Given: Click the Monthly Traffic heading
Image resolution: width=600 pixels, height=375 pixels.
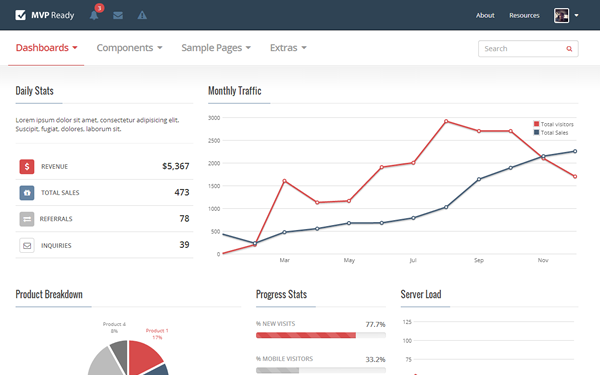Looking at the screenshot, I should coord(235,91).
